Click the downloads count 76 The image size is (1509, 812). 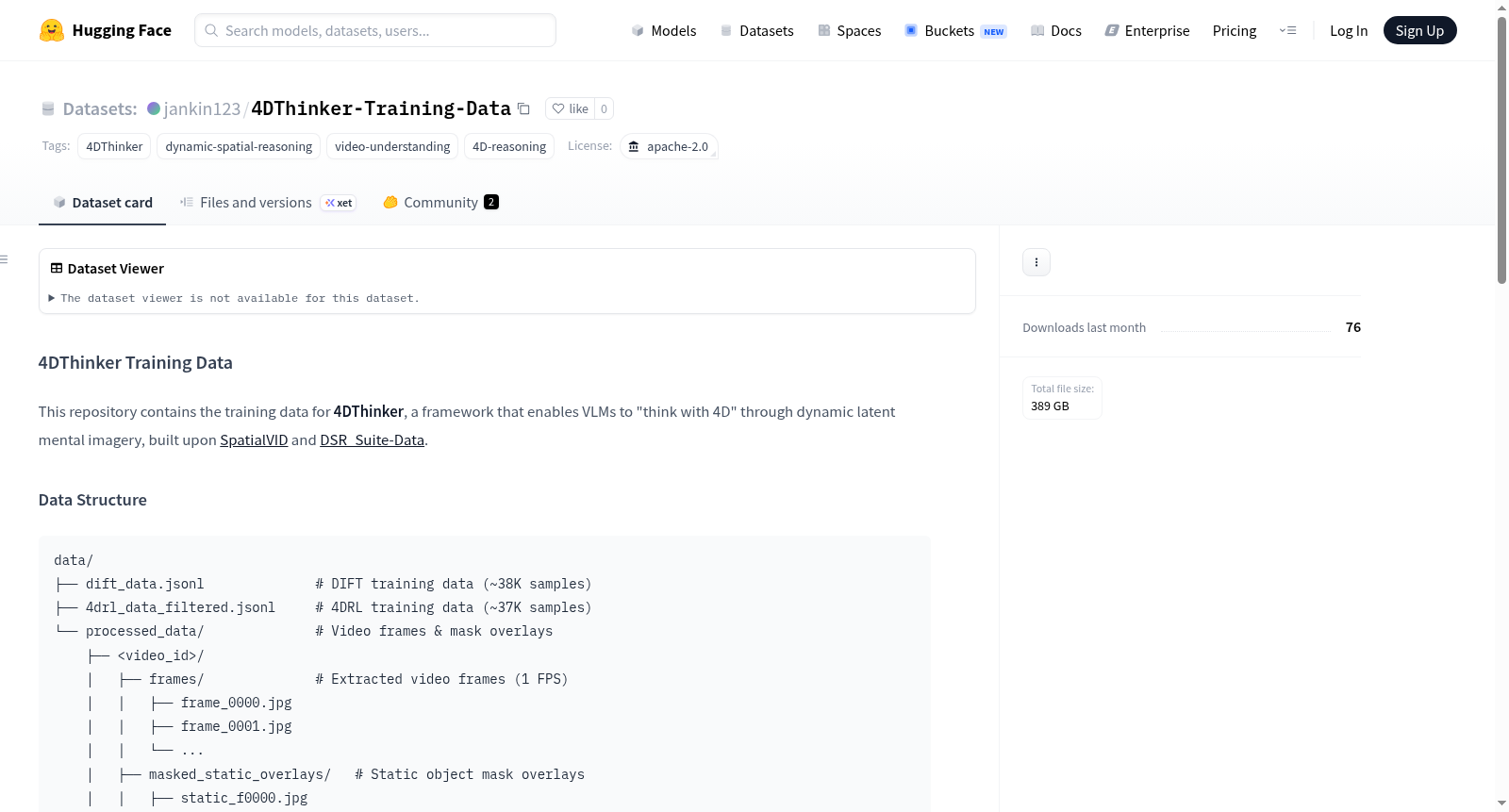pos(1353,327)
